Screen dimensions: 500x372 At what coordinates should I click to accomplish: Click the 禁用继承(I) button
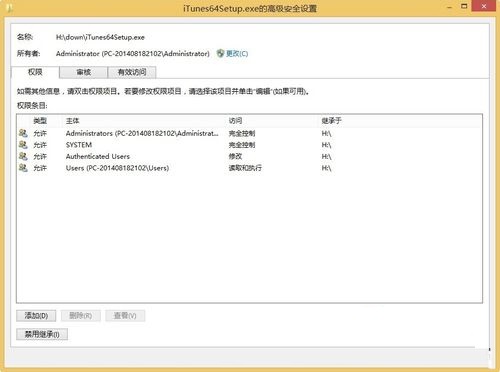[42, 334]
